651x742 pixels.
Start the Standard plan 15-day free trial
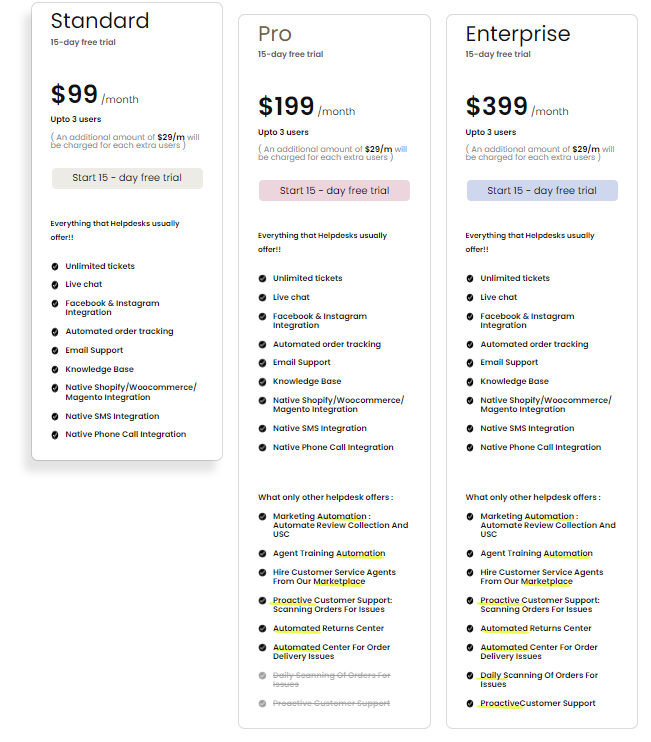[x=127, y=178]
